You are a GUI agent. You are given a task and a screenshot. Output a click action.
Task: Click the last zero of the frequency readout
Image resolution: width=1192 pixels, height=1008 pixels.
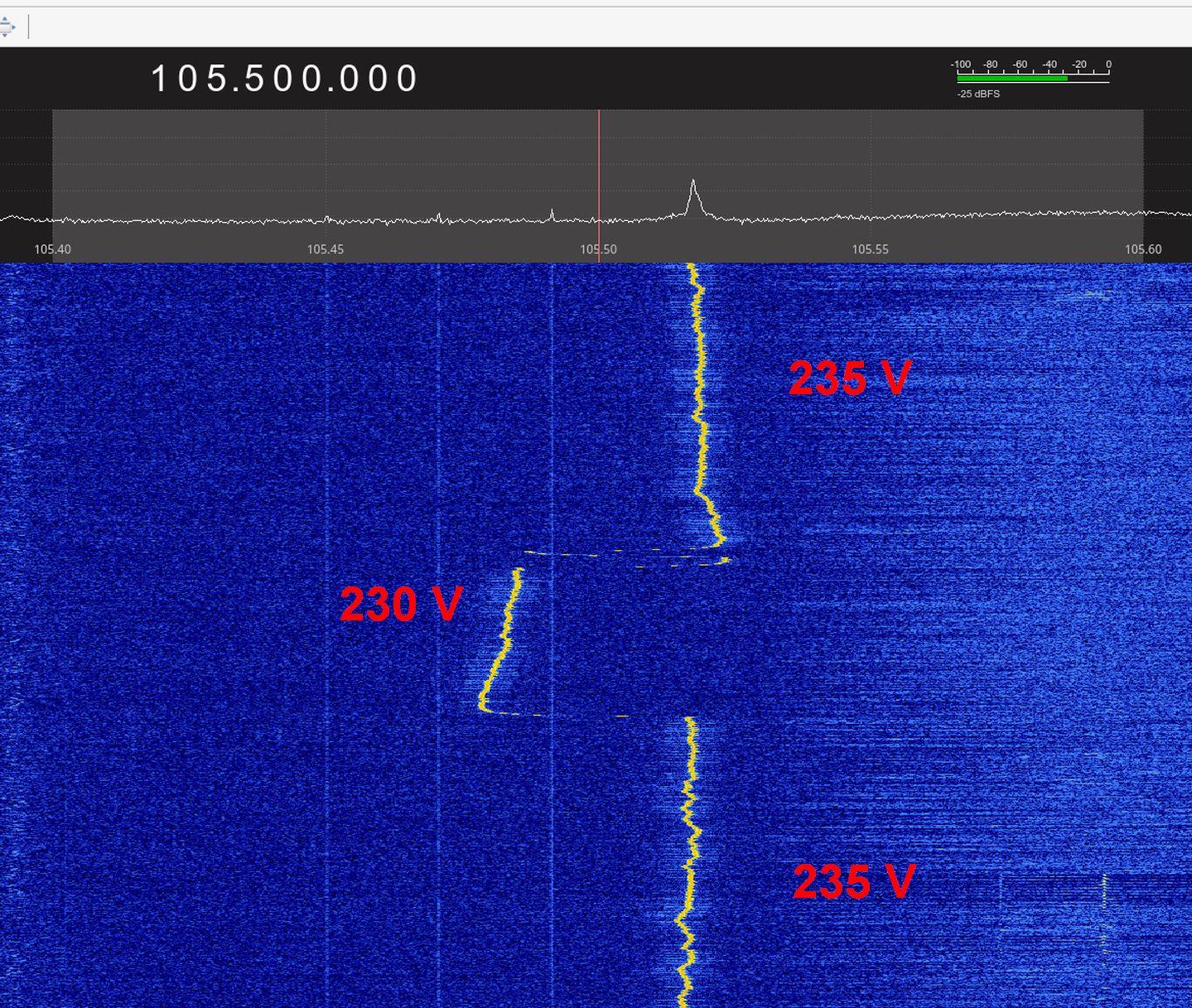tap(408, 80)
